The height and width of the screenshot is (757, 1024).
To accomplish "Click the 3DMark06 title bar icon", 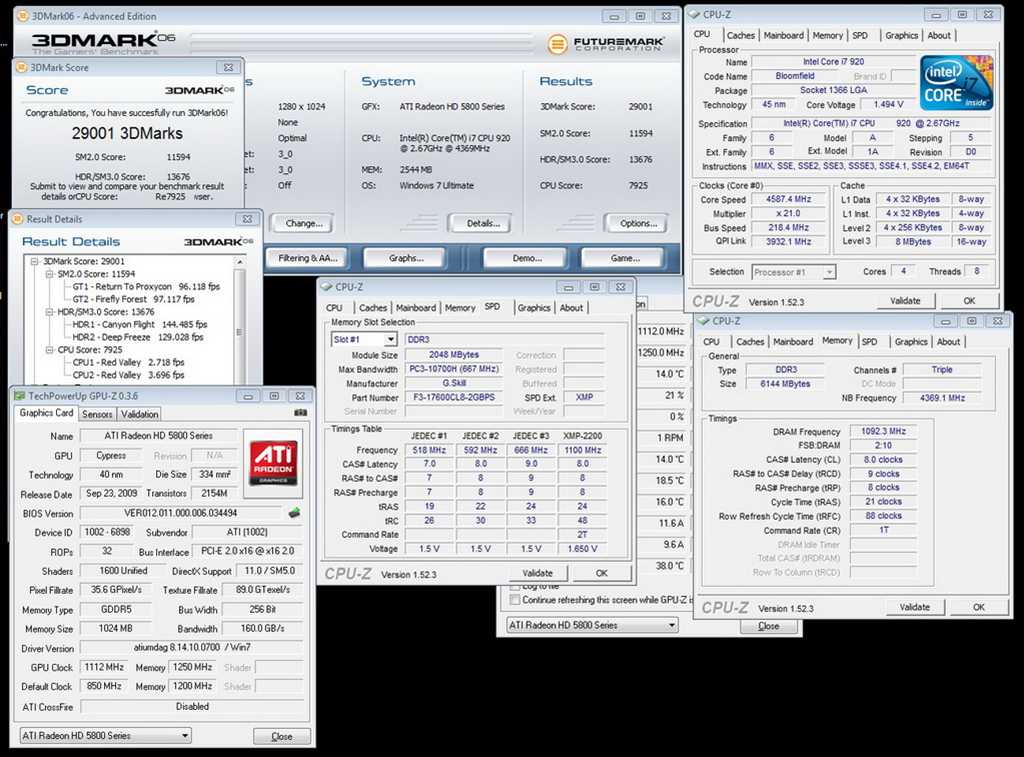I will click(x=22, y=16).
